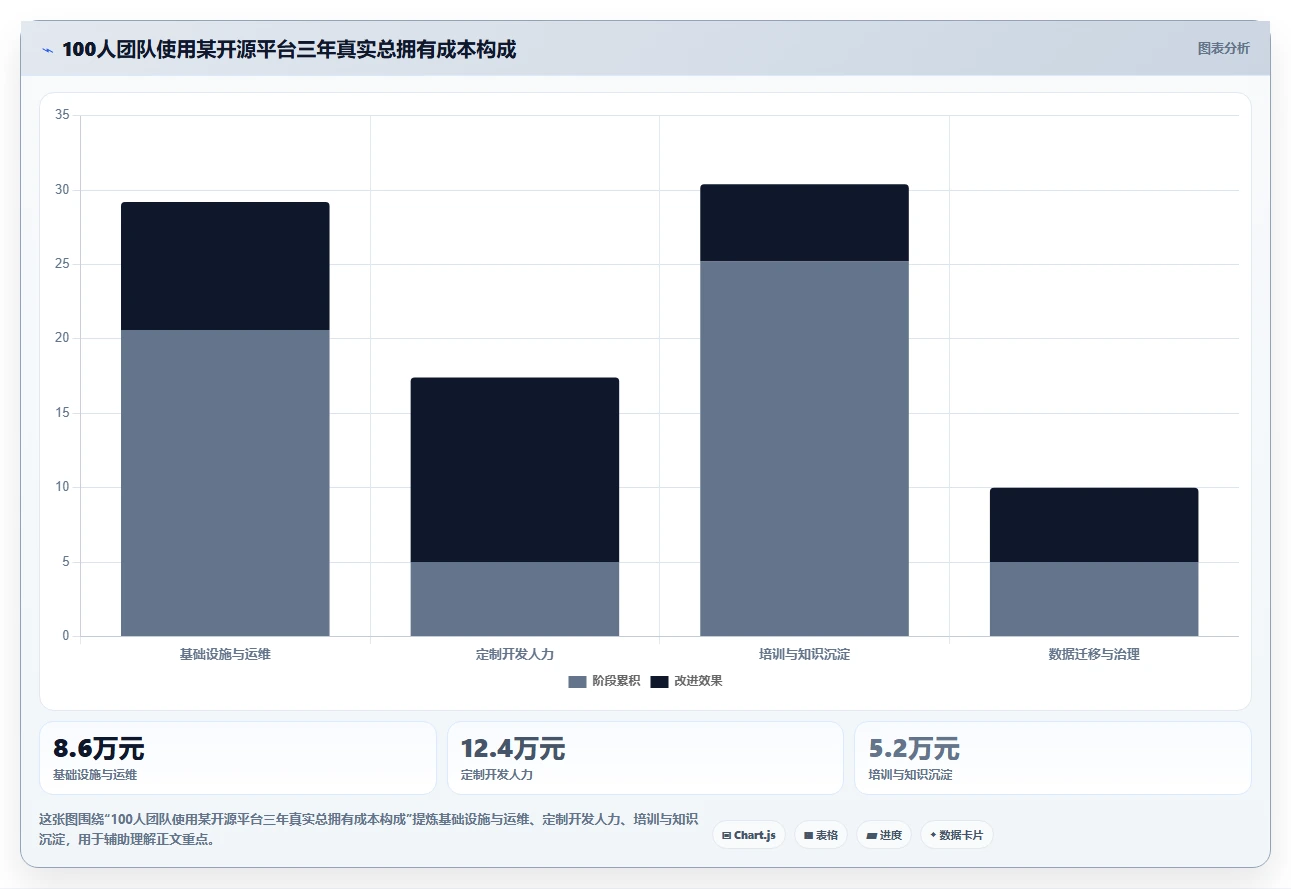Toggle the 阶段累积 legend entry
This screenshot has width=1291, height=889.
(x=604, y=681)
